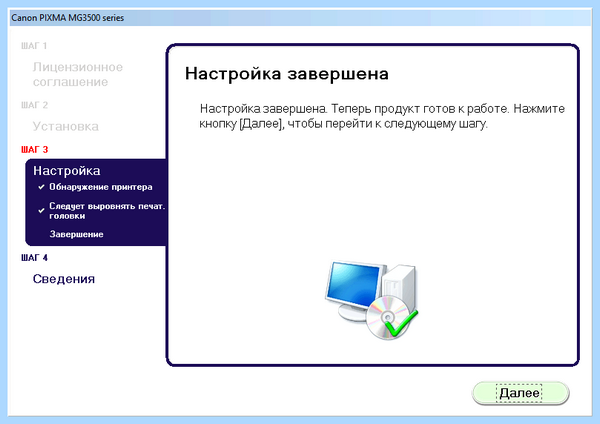The width and height of the screenshot is (600, 424).
Task: Select the red ШАГ 3 label
Action: pyautogui.click(x=34, y=149)
